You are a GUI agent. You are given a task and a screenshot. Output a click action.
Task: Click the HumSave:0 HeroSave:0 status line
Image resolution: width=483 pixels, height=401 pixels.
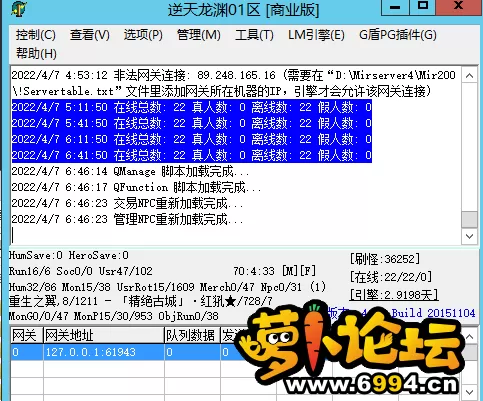(x=68, y=256)
